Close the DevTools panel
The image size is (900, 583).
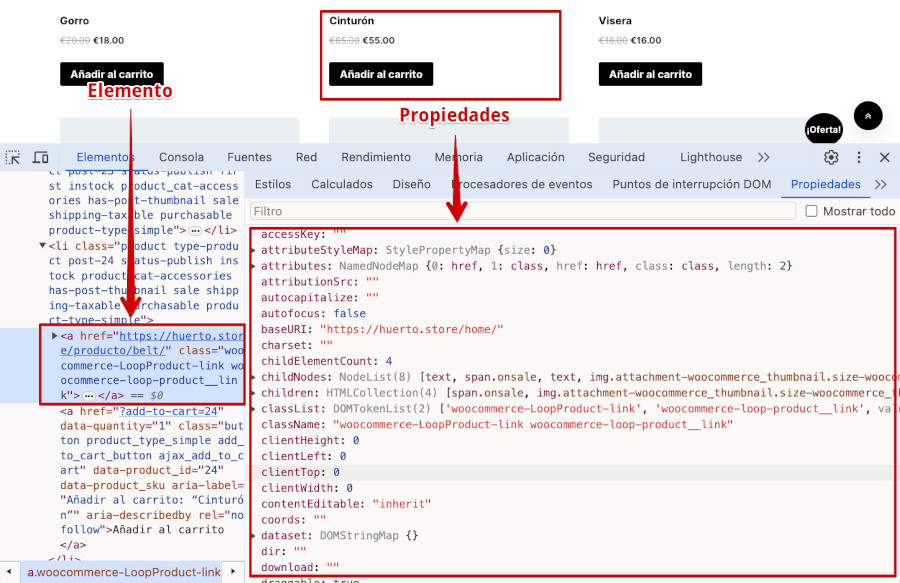[x=885, y=157]
